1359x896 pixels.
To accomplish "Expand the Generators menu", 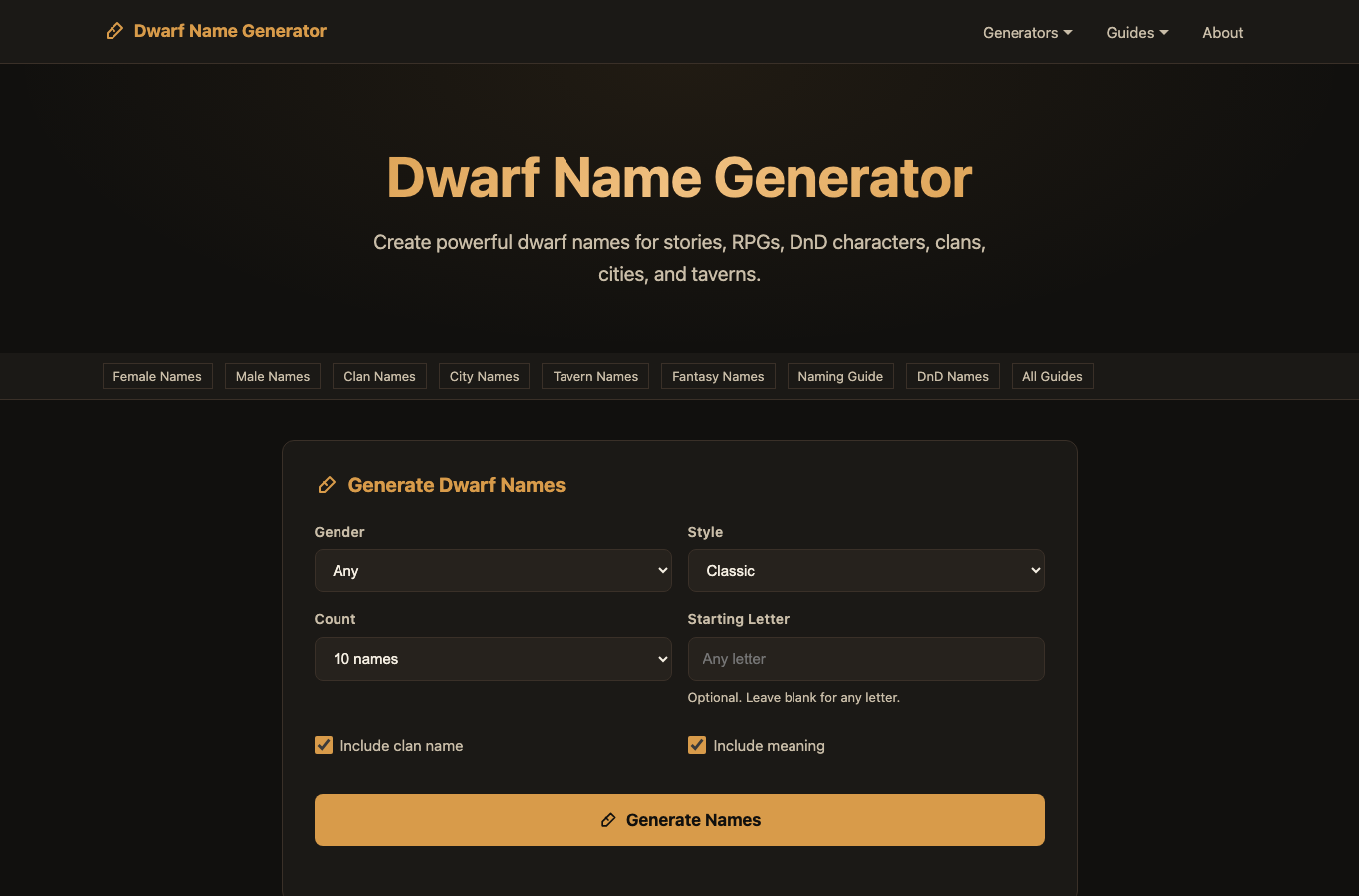I will coord(1027,33).
